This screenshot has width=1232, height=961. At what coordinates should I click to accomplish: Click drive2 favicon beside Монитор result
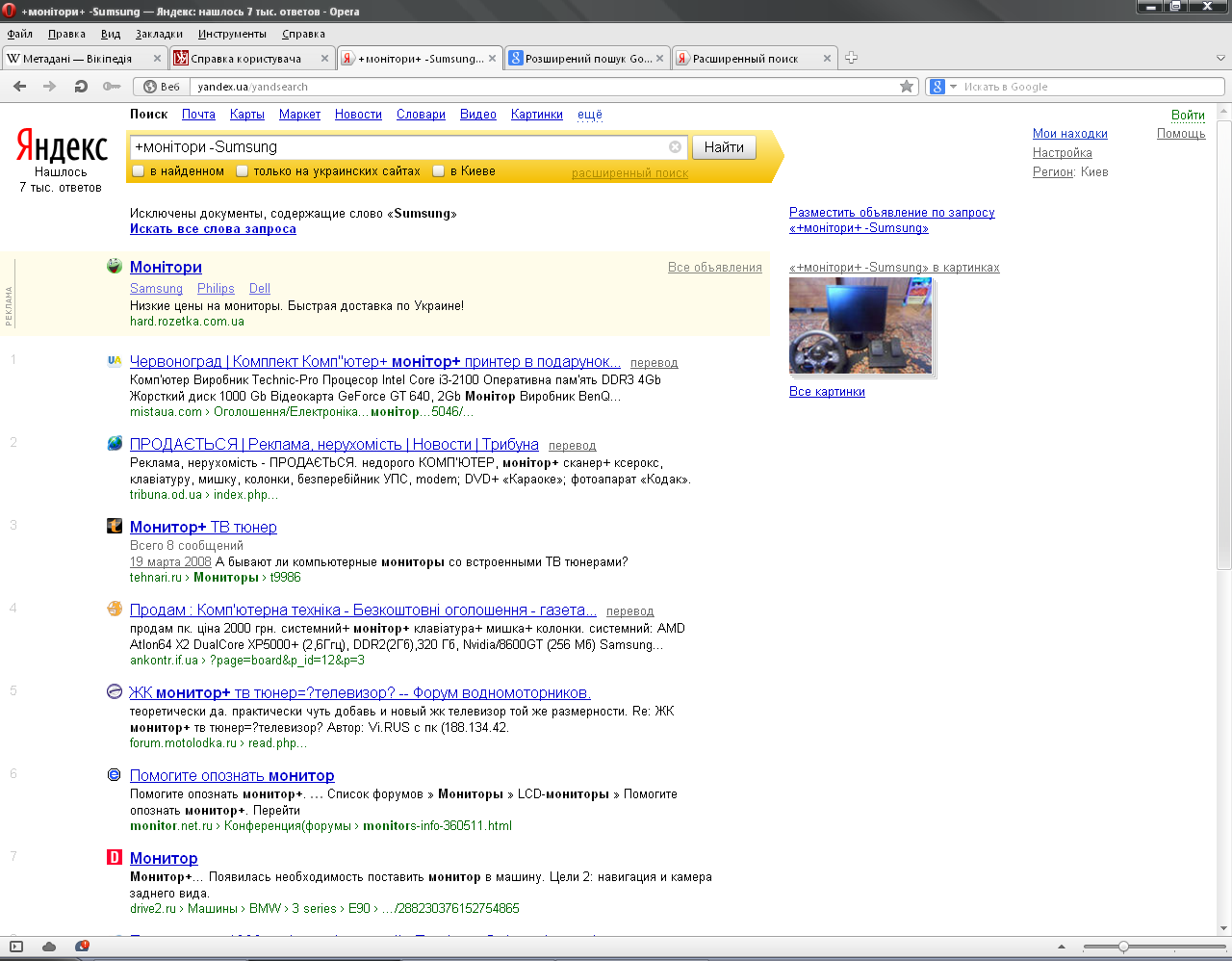point(115,857)
